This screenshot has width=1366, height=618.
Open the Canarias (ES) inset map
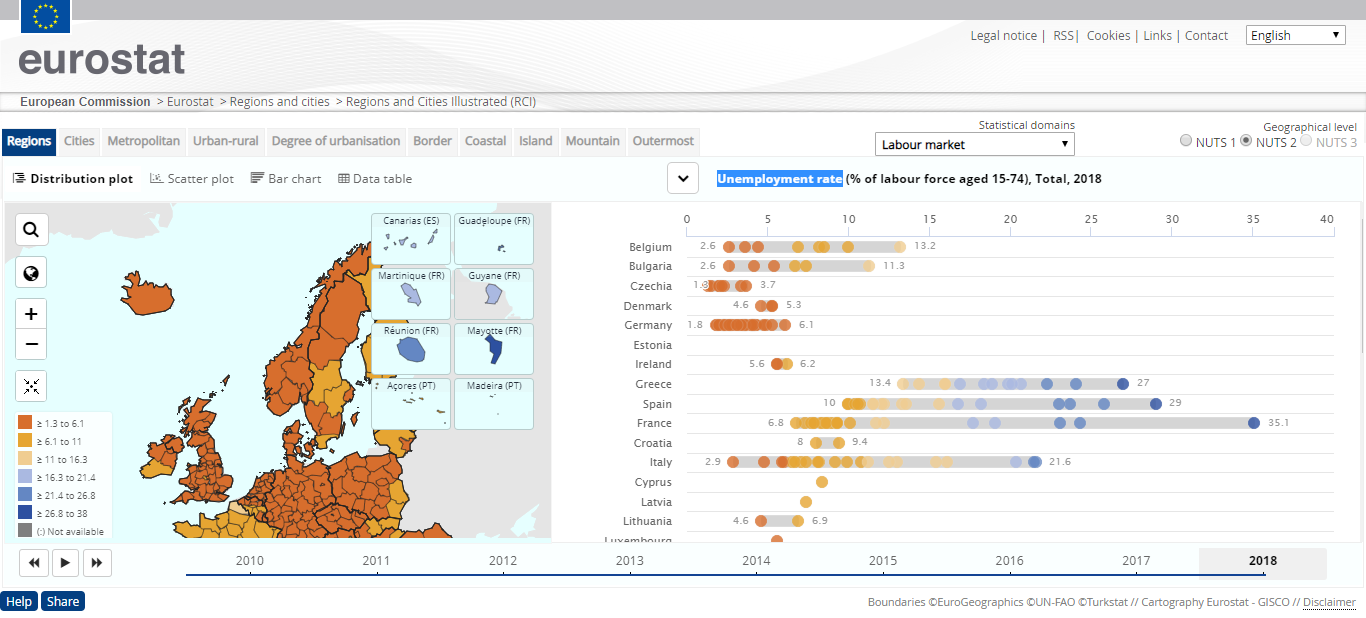coord(411,239)
